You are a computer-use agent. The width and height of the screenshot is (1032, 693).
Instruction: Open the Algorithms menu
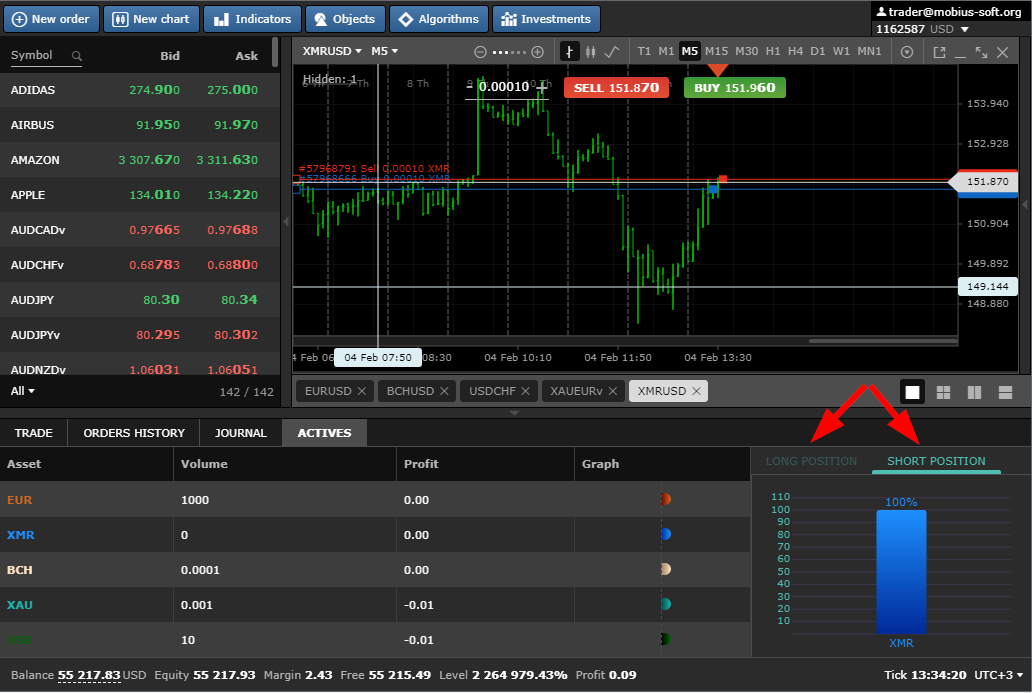click(439, 19)
